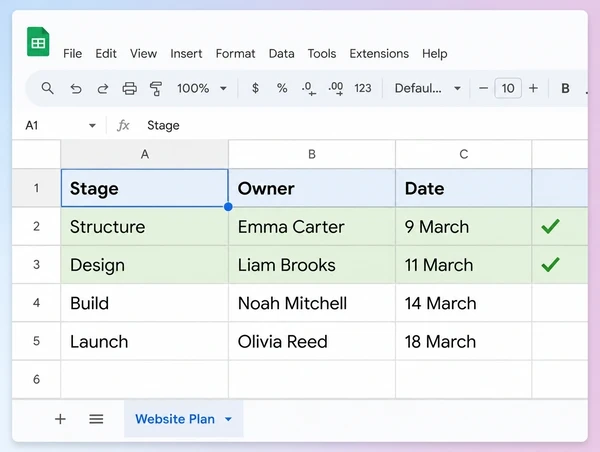Select the Structure cell
This screenshot has width=600, height=452.
coord(145,226)
